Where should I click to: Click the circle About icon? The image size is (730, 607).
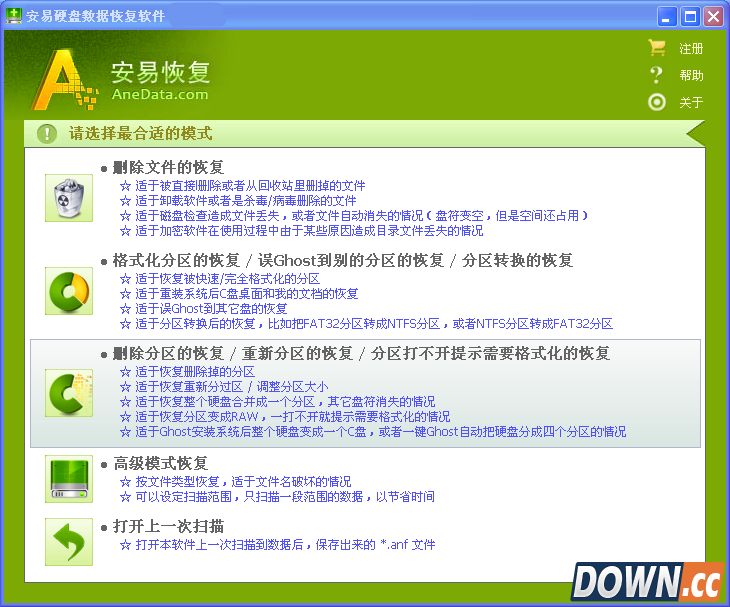pos(657,102)
